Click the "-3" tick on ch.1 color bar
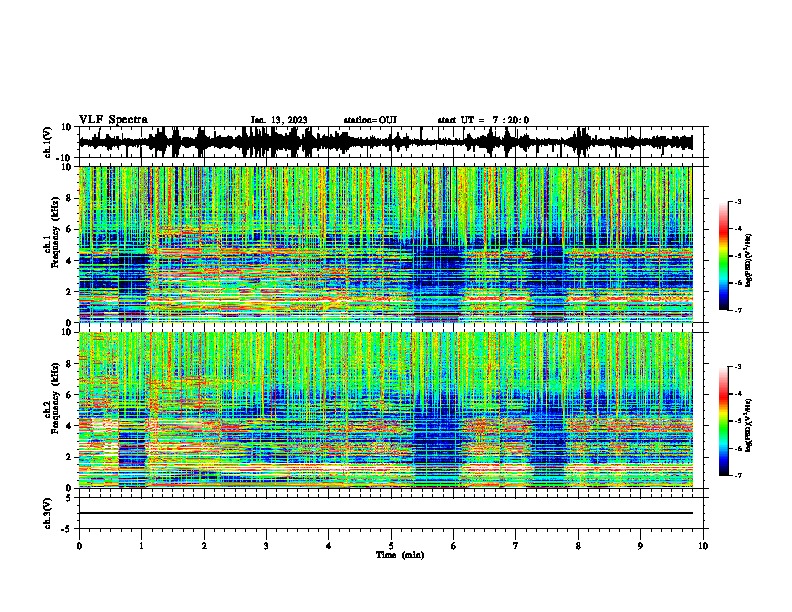 pos(737,201)
